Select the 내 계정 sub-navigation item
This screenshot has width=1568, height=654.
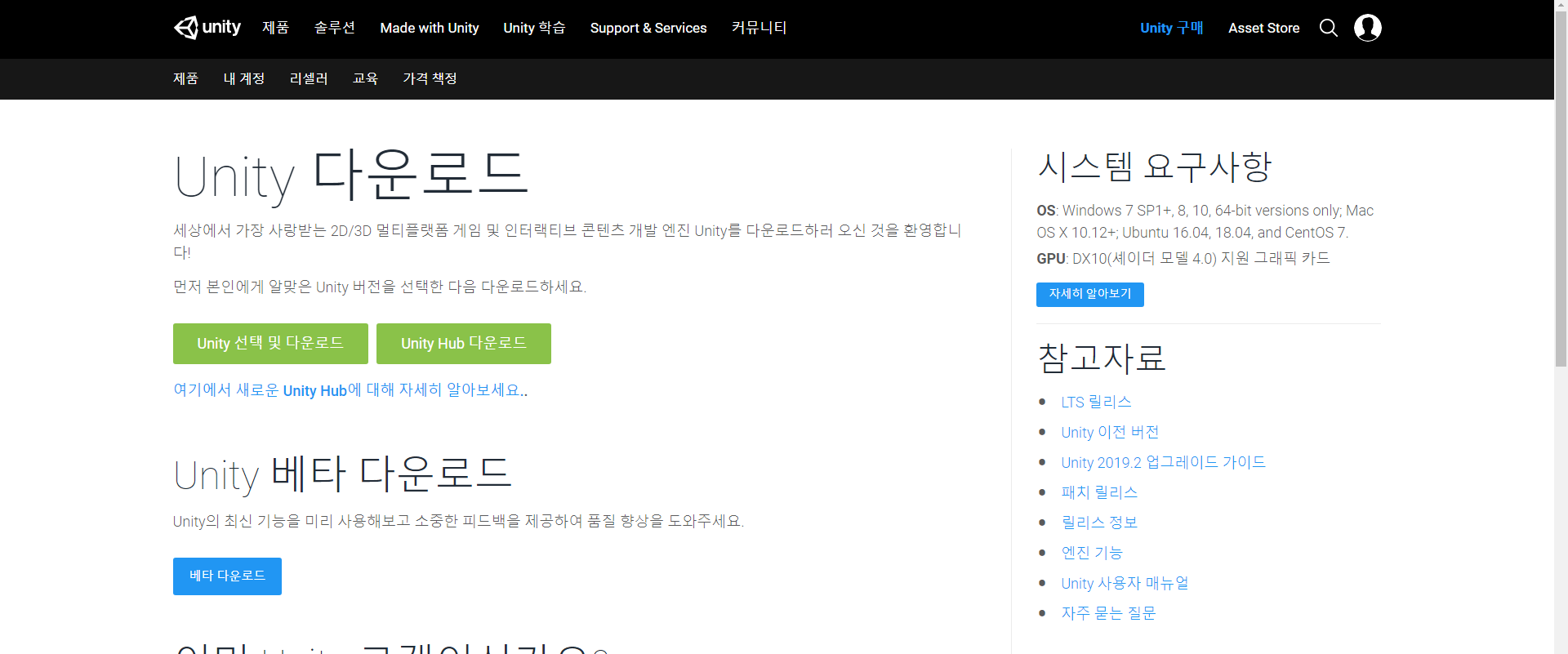point(244,78)
